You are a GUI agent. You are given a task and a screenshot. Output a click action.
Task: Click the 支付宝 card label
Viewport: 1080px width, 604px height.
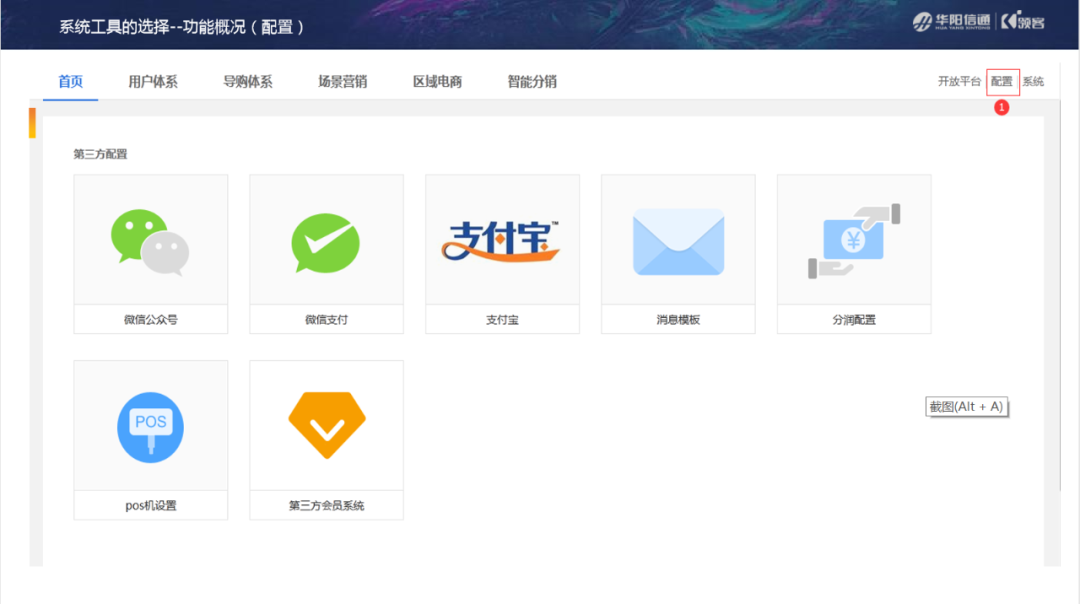pos(502,320)
